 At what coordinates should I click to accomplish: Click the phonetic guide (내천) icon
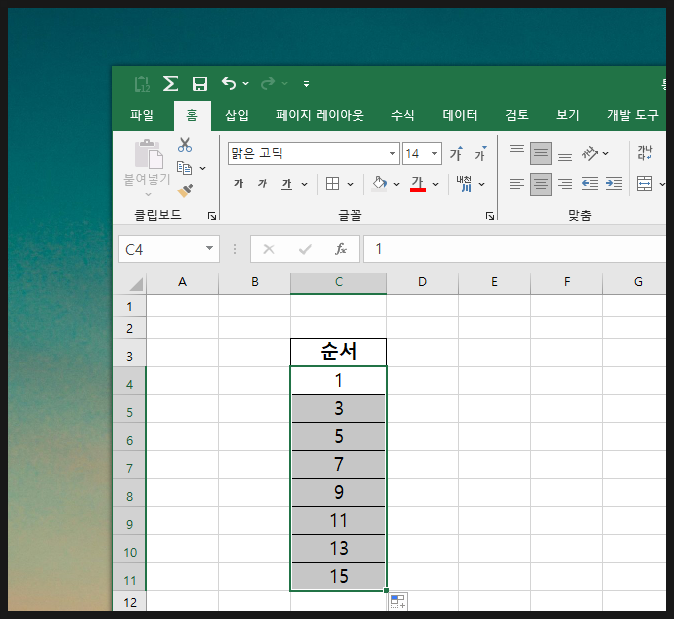click(x=464, y=184)
